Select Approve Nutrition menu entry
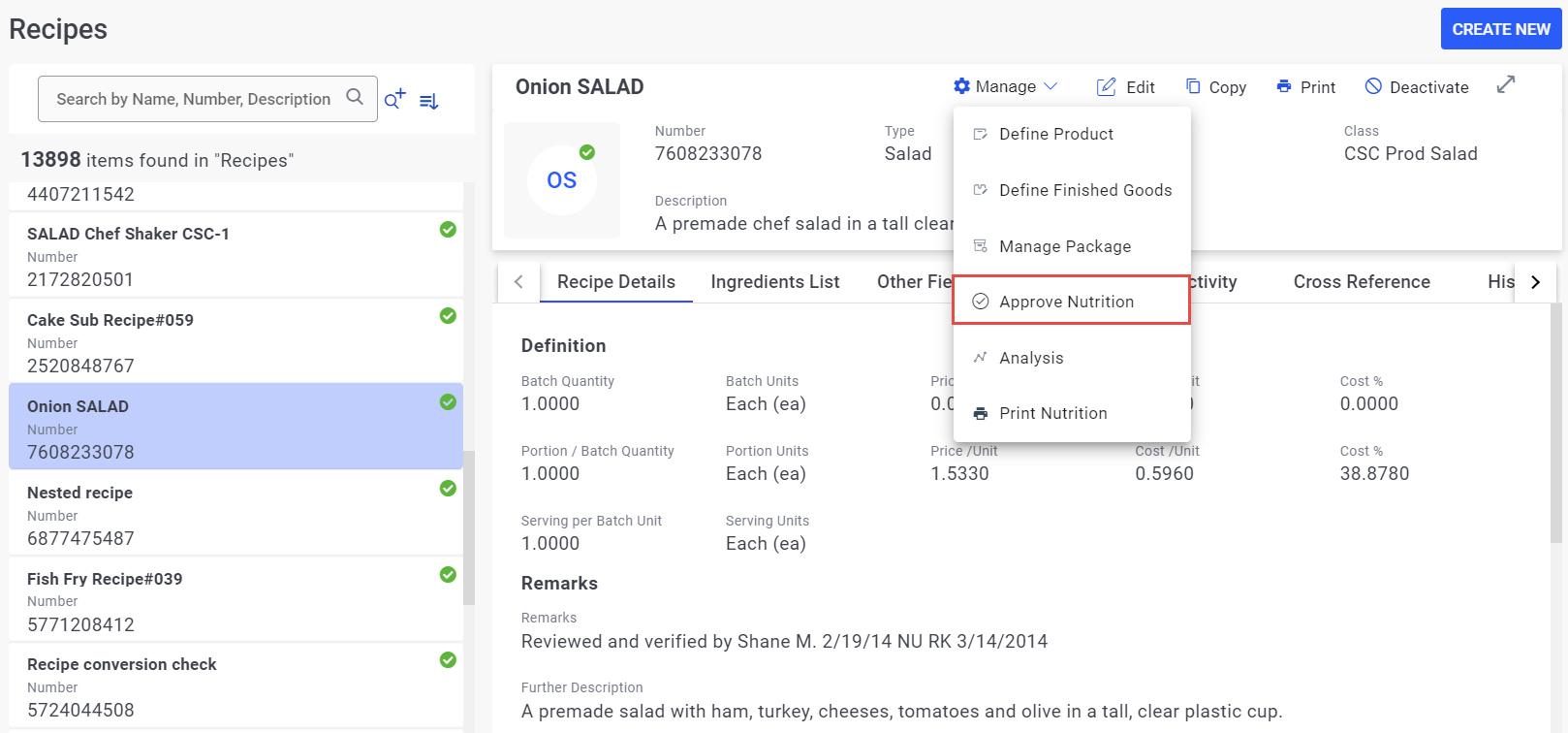Viewport: 1568px width, 733px height. coord(1071,302)
